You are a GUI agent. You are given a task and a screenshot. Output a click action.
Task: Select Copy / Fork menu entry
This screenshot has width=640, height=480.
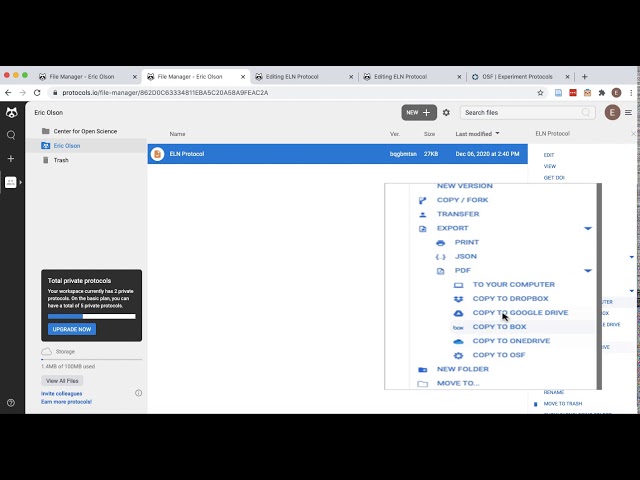[462, 200]
